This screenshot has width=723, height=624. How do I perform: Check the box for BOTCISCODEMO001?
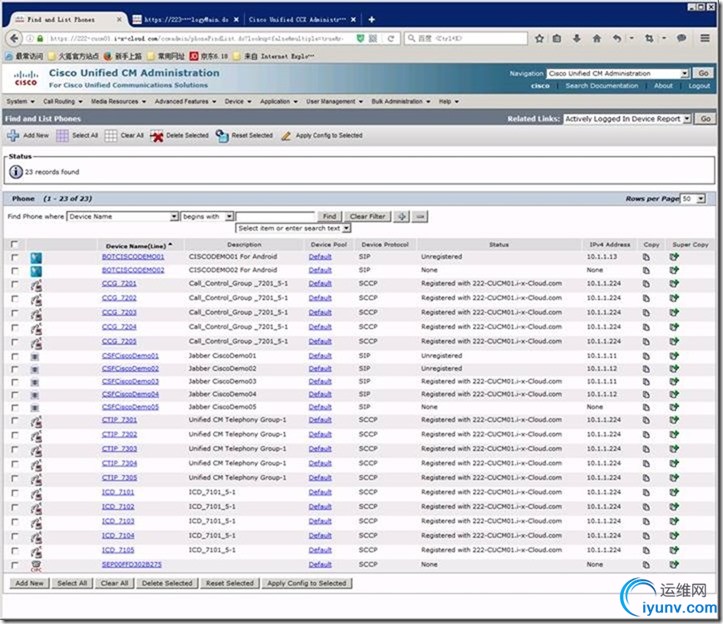[14, 257]
